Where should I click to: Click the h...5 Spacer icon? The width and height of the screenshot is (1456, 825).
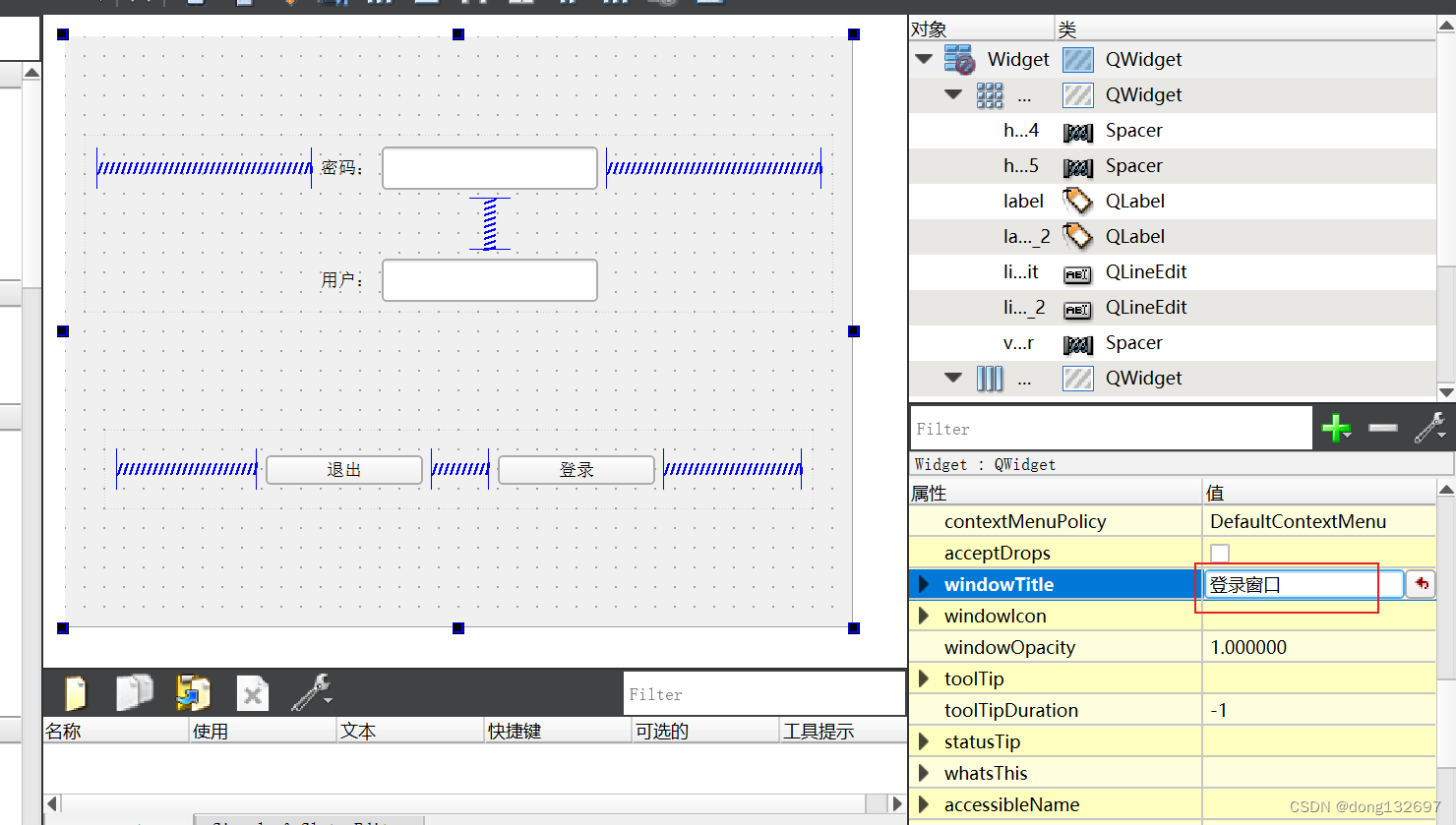(x=1078, y=168)
